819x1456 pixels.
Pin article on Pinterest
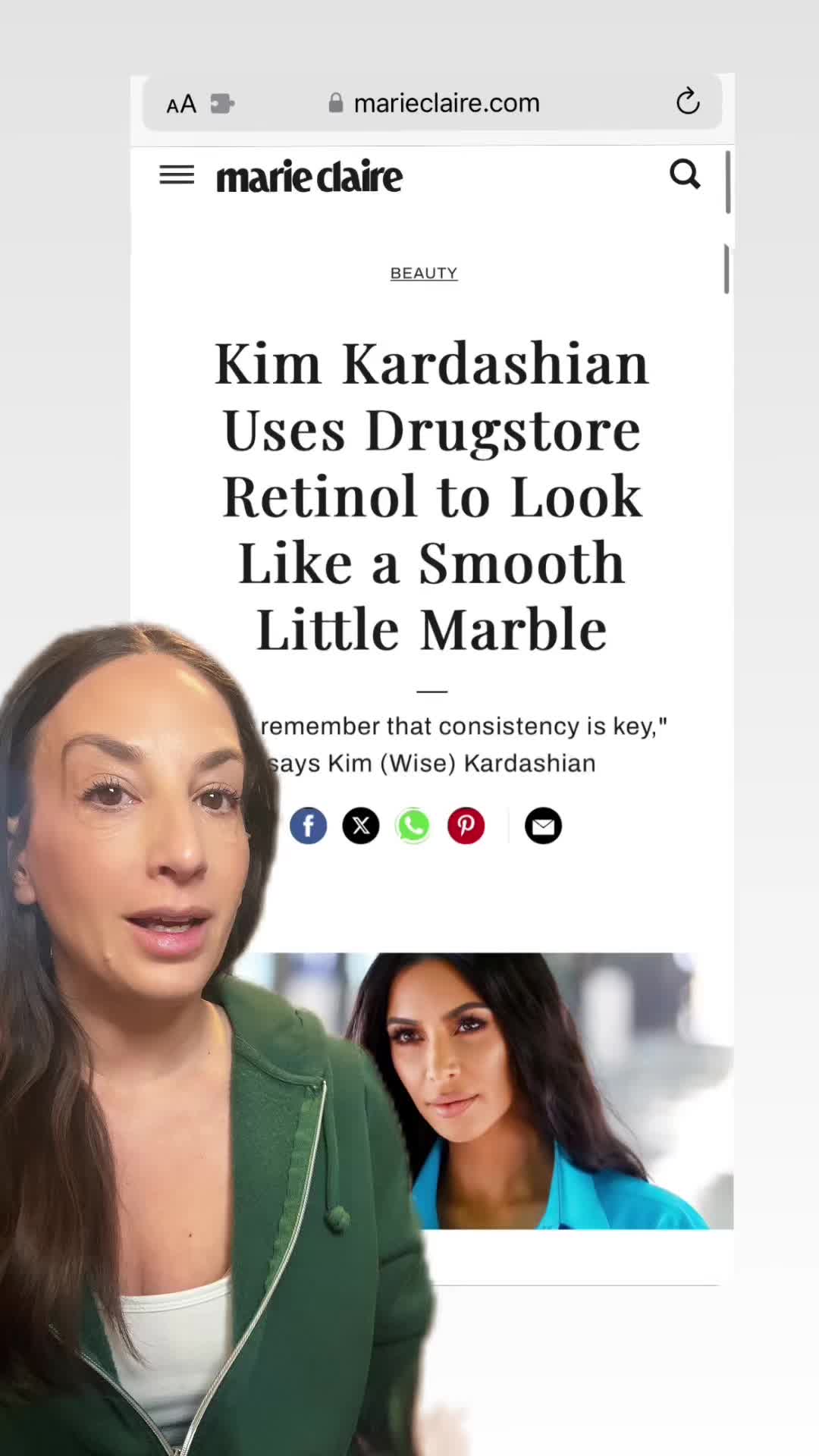pyautogui.click(x=466, y=826)
